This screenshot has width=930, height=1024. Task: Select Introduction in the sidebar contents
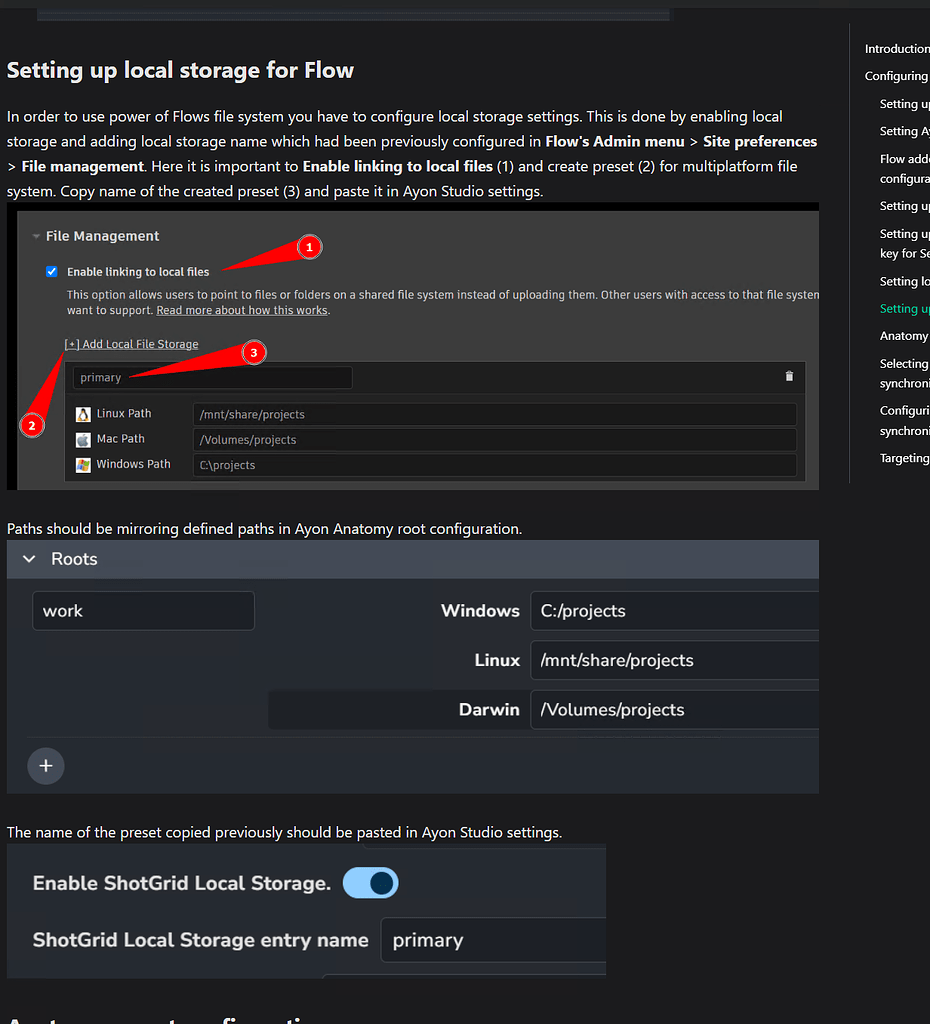pos(897,48)
